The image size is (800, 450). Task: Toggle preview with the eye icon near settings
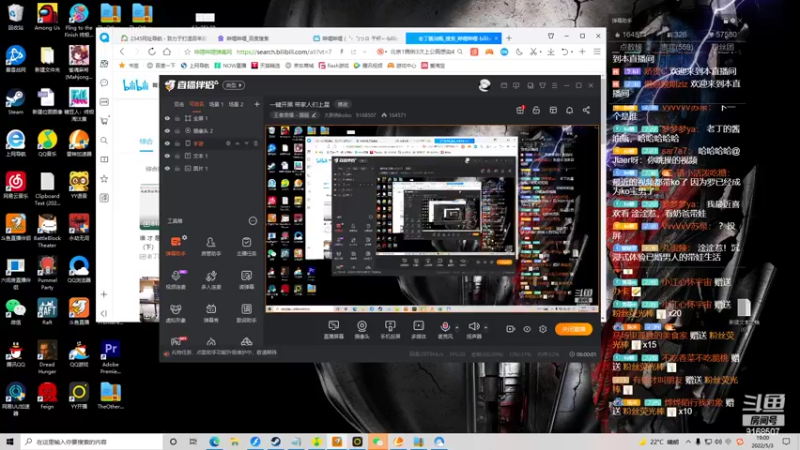click(x=527, y=329)
